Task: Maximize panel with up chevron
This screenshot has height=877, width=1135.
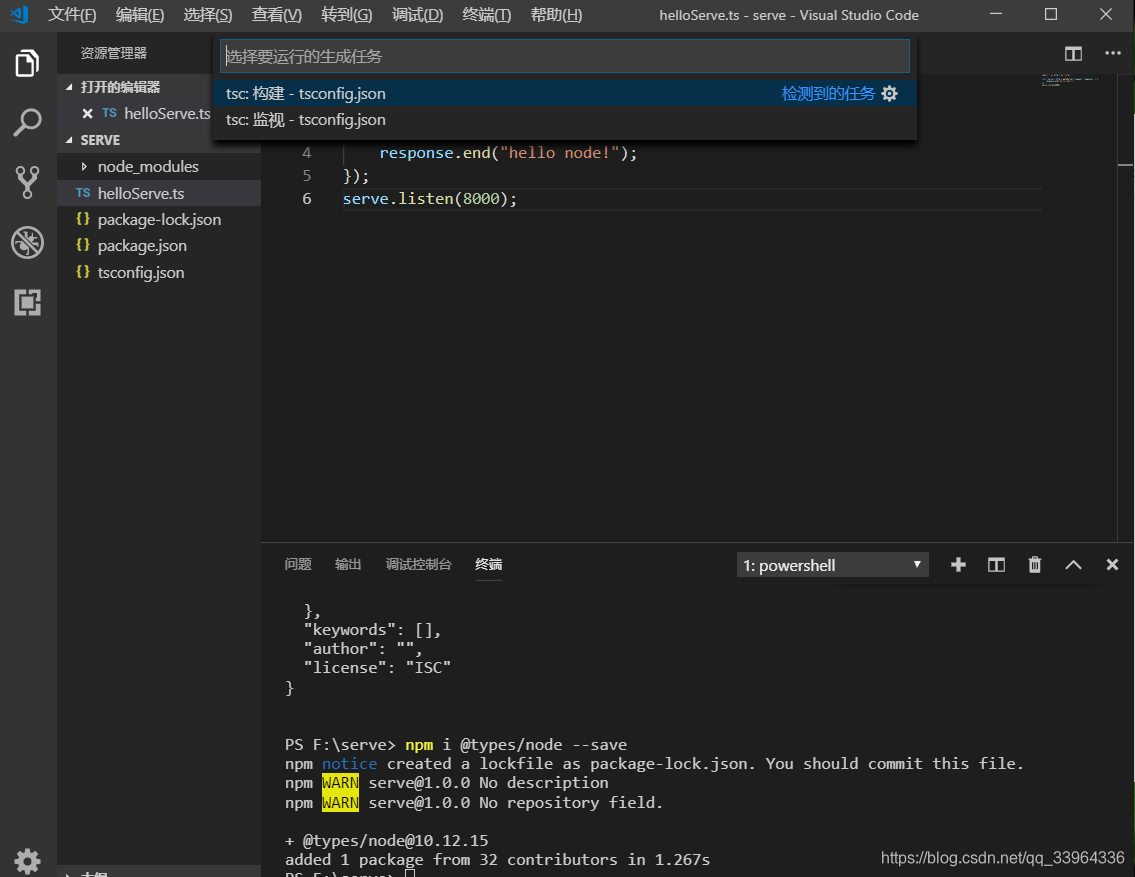Action: 1073,564
